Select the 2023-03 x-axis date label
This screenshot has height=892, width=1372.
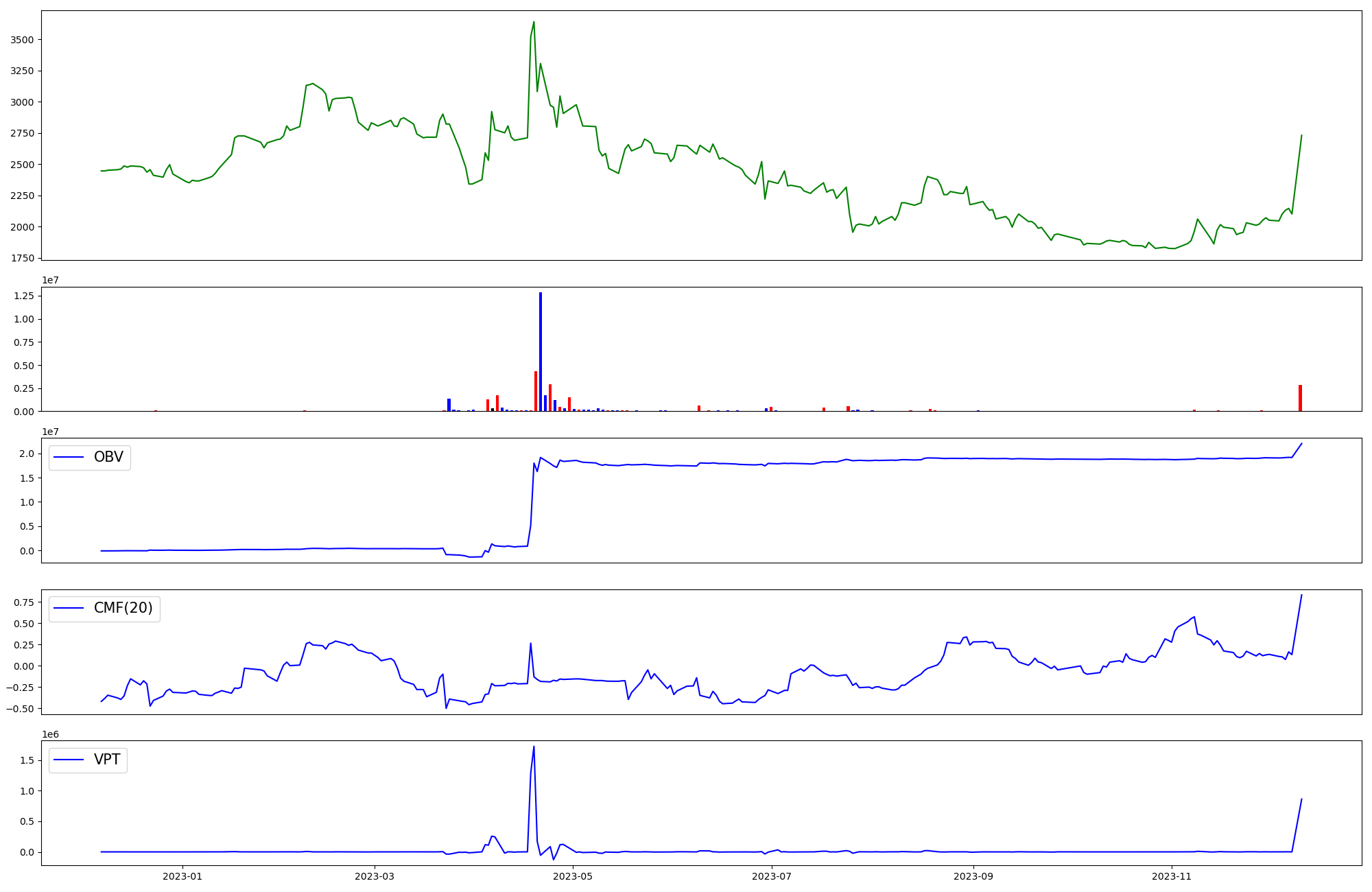(375, 876)
